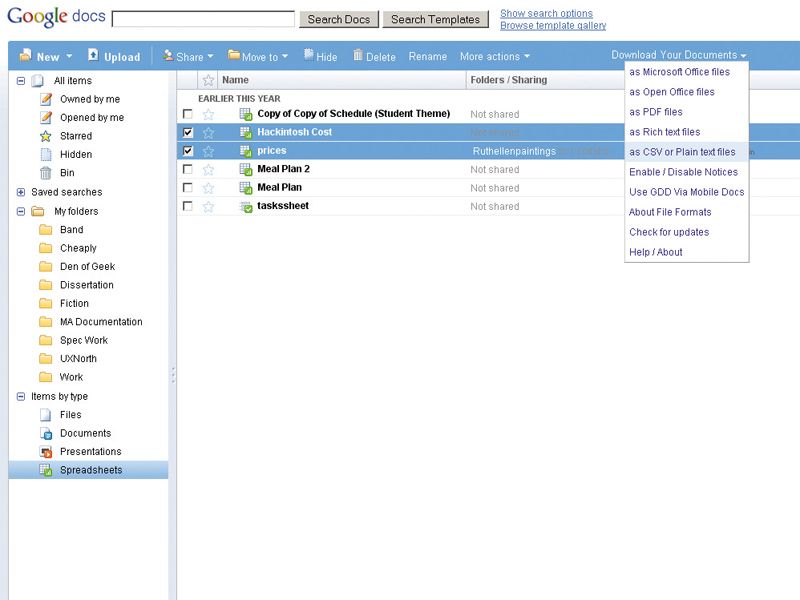Check the taskssheet row checkbox

coord(188,206)
